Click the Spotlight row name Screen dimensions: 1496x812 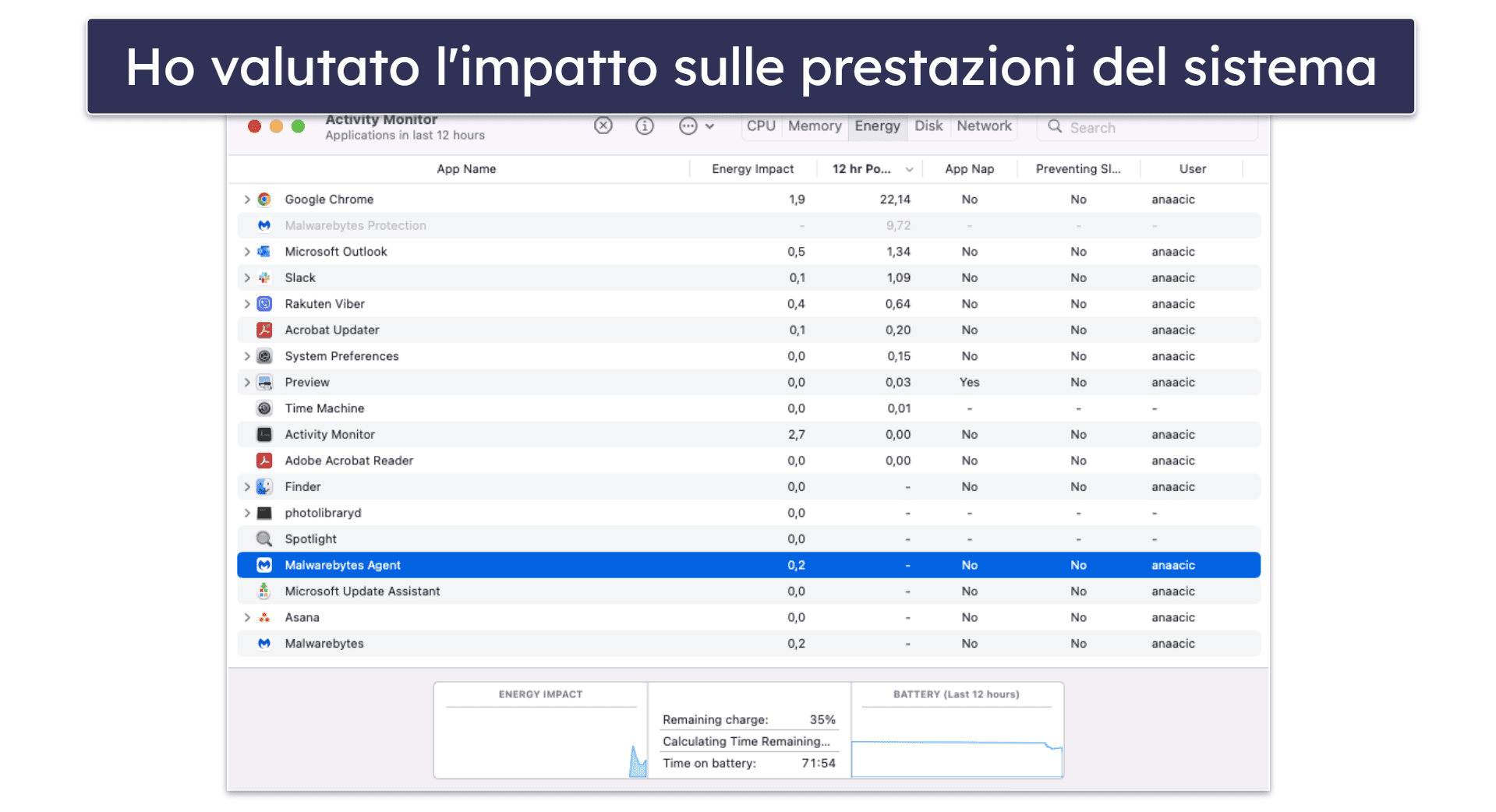(x=311, y=538)
